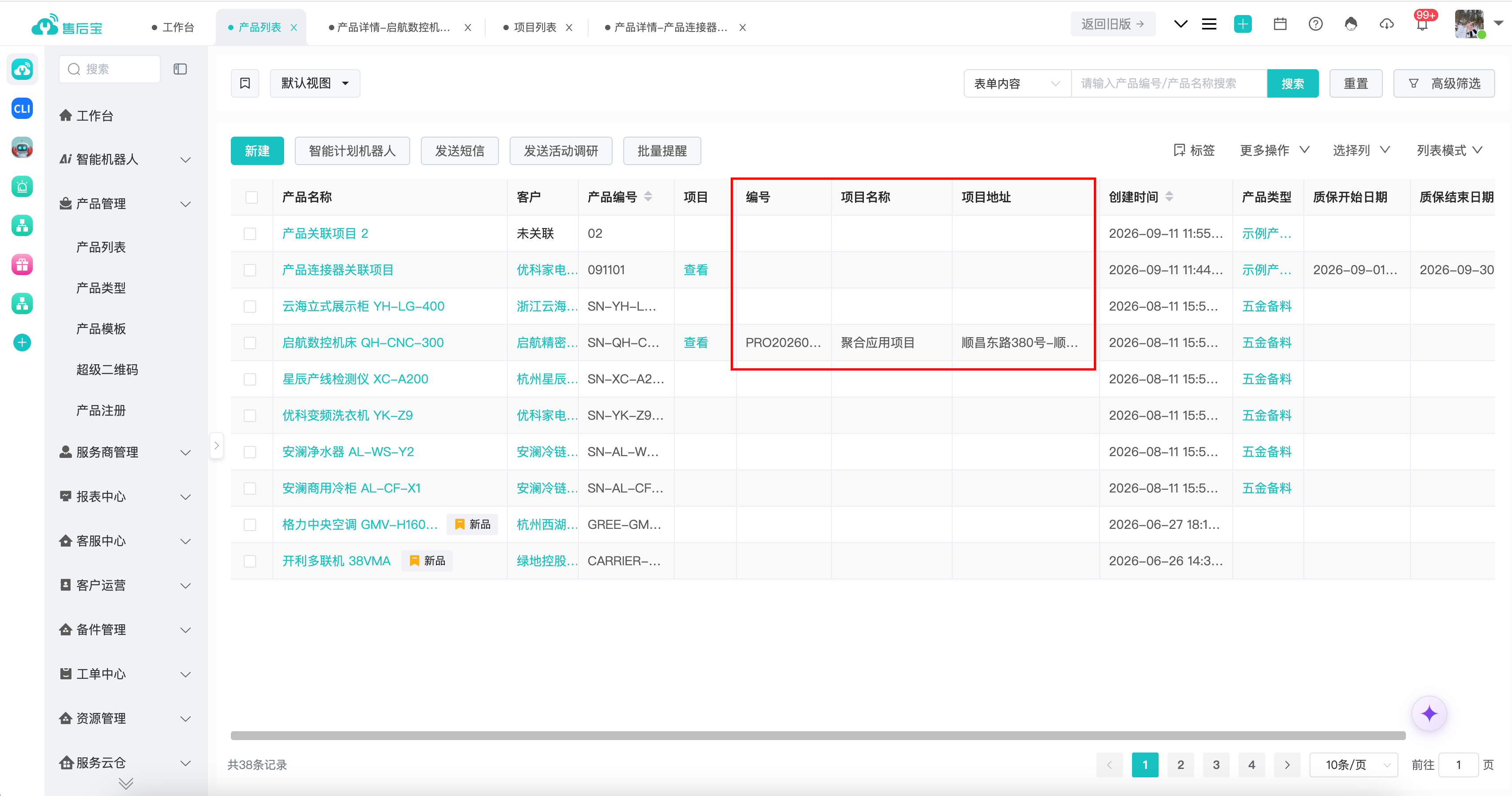Click the 高级筛选 button
The width and height of the screenshot is (1512, 796).
click(1444, 83)
